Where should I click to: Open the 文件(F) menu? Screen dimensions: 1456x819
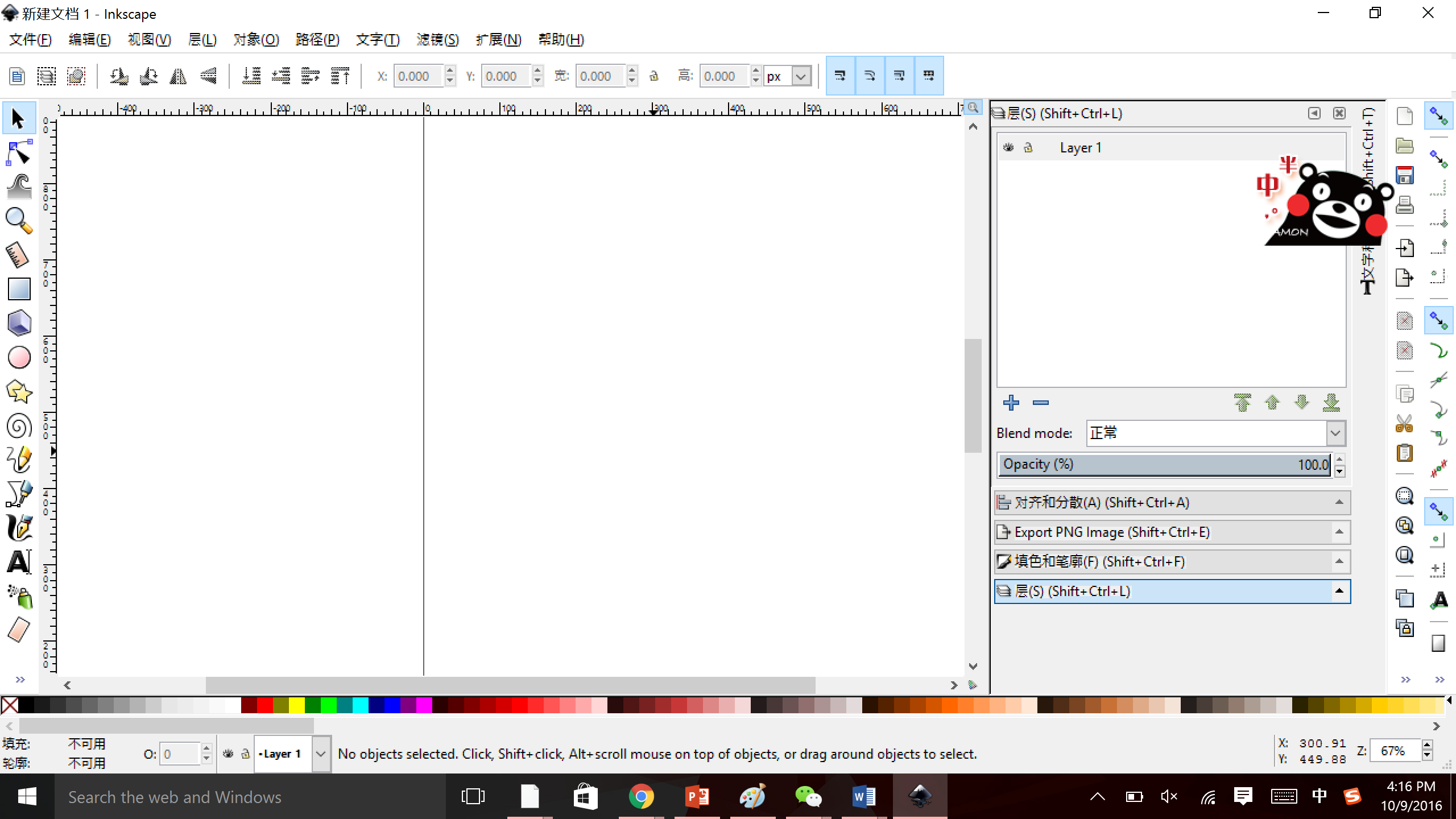pyautogui.click(x=30, y=39)
